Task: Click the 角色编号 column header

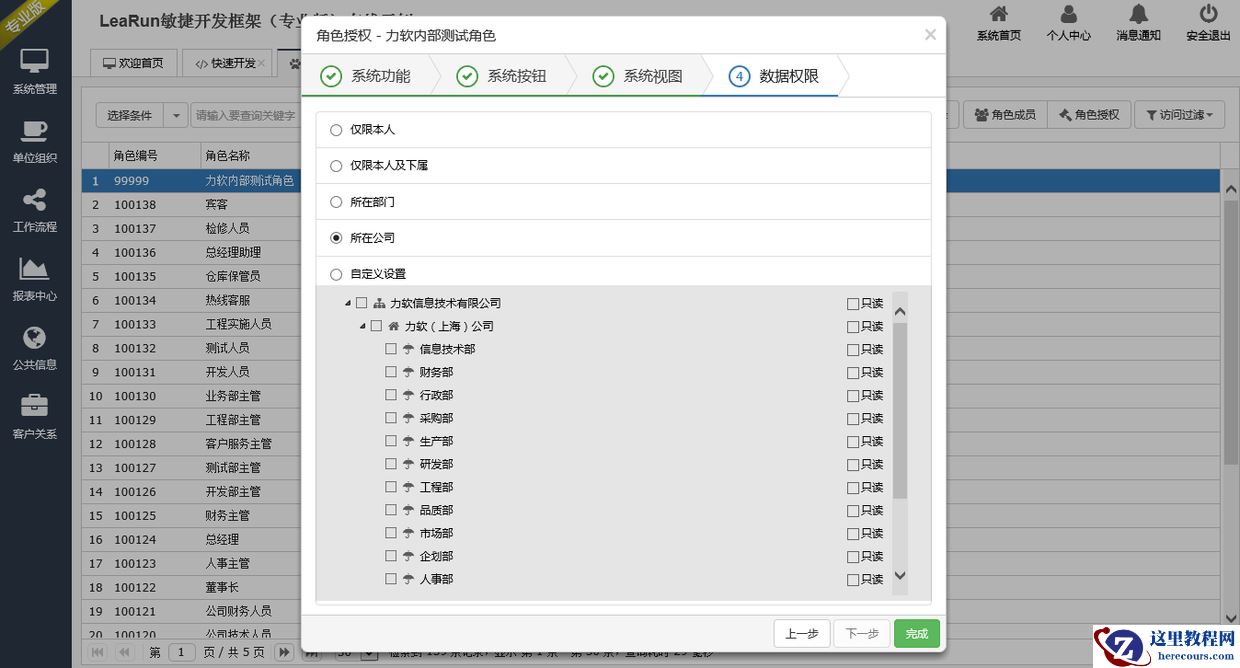Action: click(x=153, y=156)
